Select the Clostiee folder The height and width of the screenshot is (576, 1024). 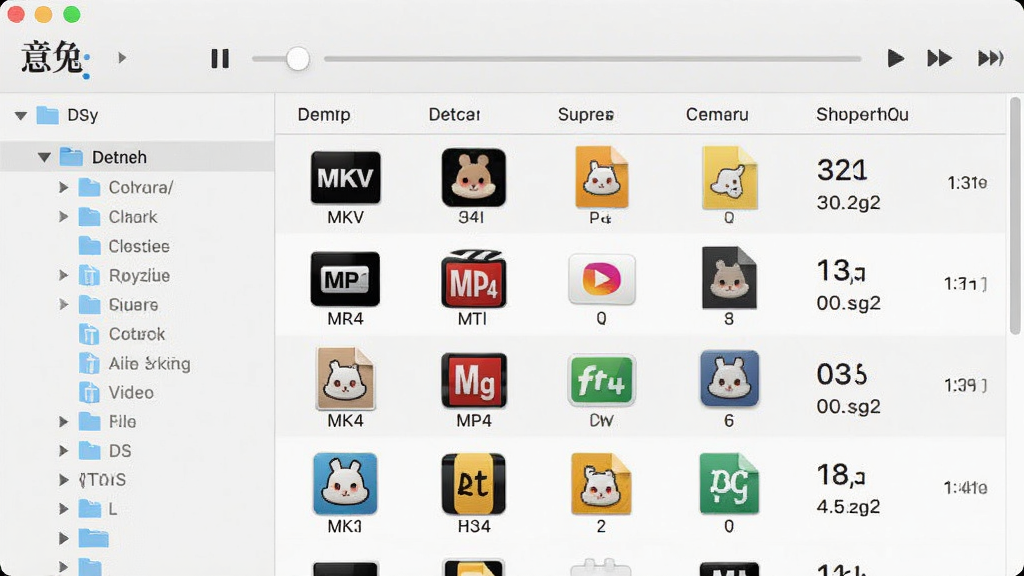[138, 246]
